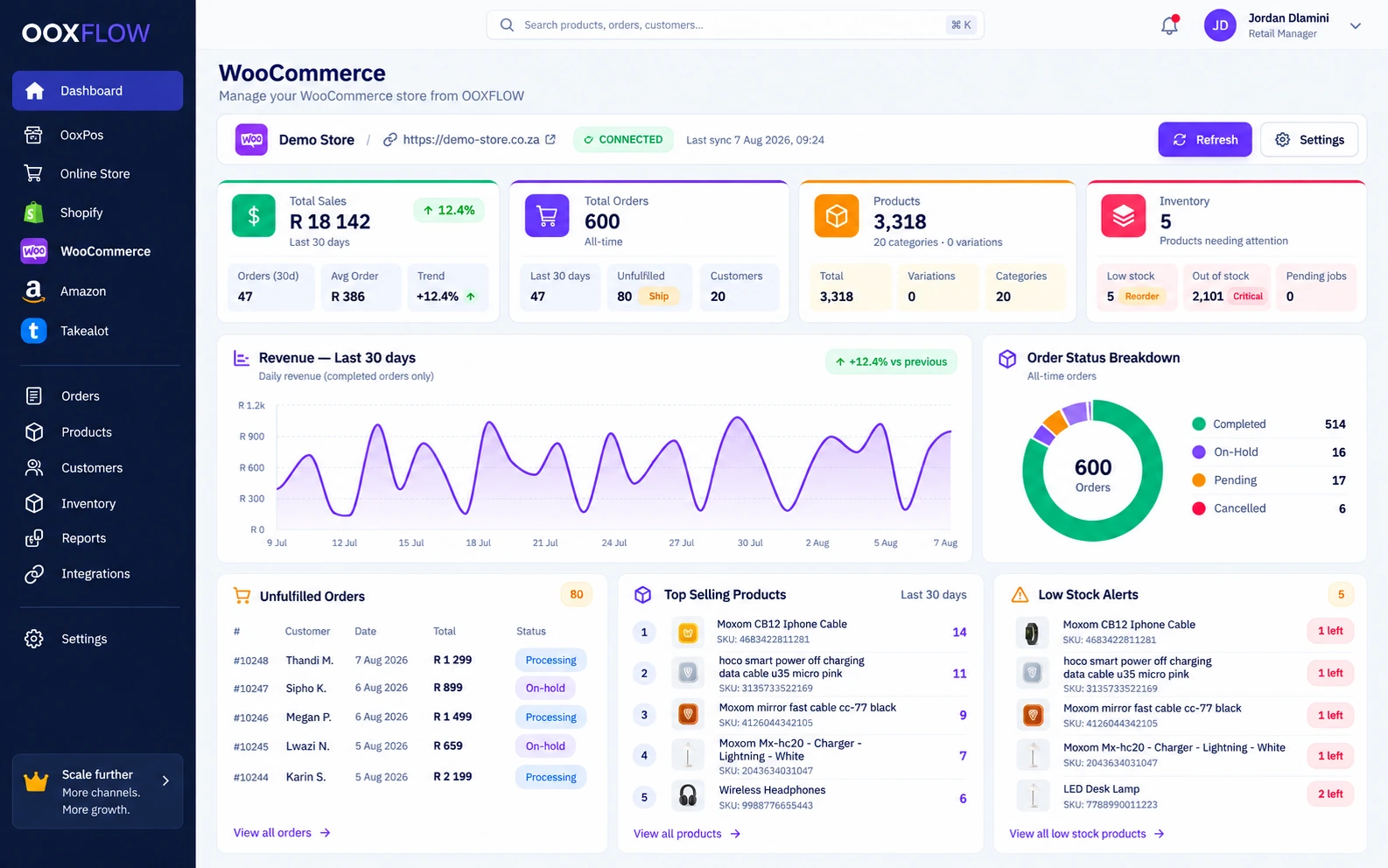Click Moxom CB12 Iphone Cable low stock thumbnail
Image resolution: width=1388 pixels, height=868 pixels.
coord(1032,633)
